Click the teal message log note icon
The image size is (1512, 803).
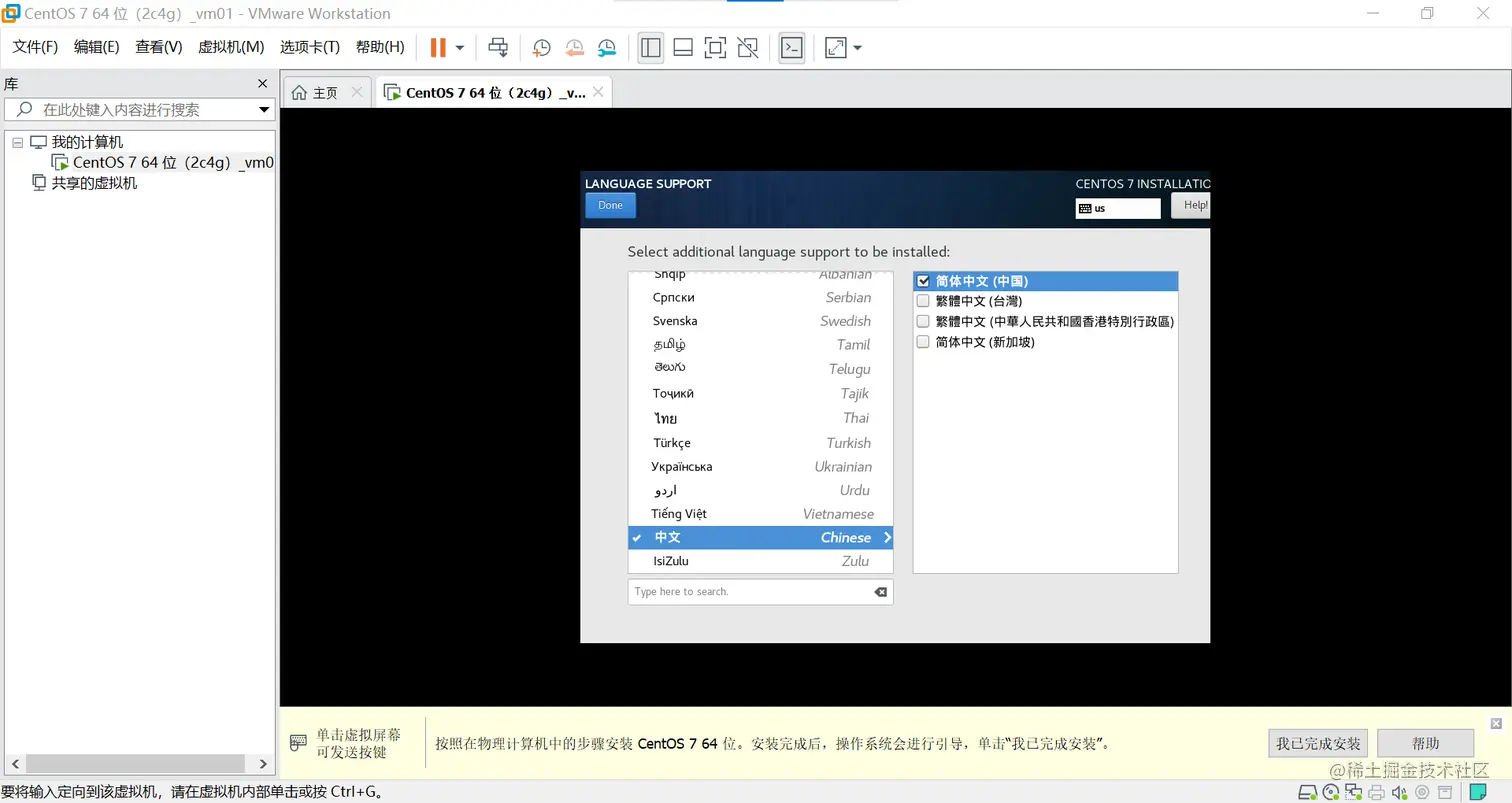[1477, 793]
